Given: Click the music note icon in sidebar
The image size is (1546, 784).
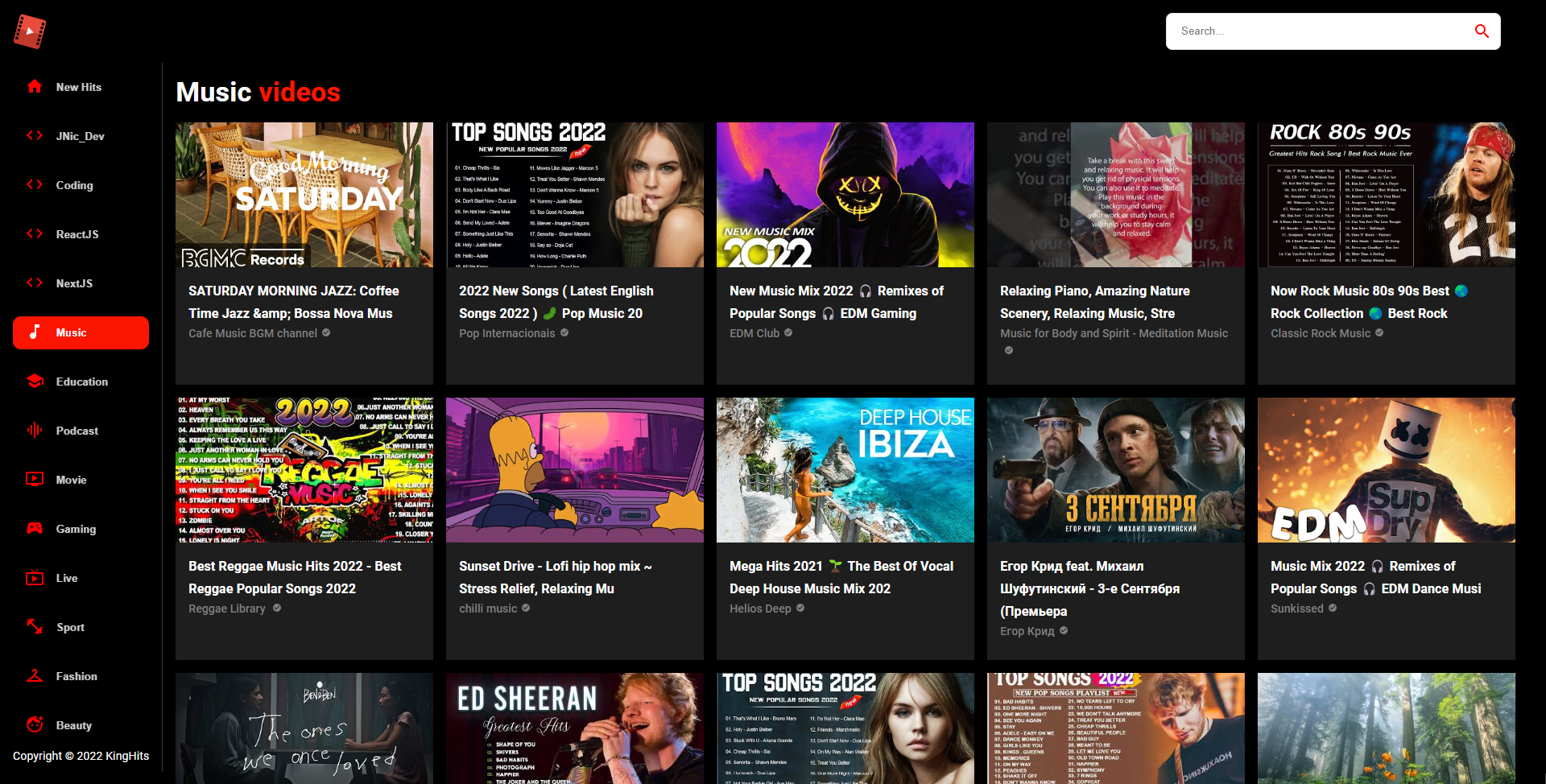Looking at the screenshot, I should [x=35, y=332].
